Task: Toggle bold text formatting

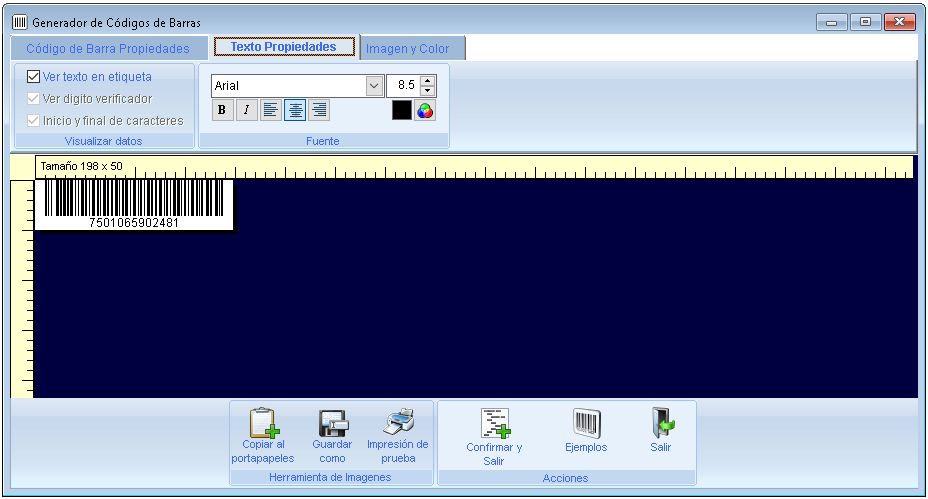Action: 222,111
